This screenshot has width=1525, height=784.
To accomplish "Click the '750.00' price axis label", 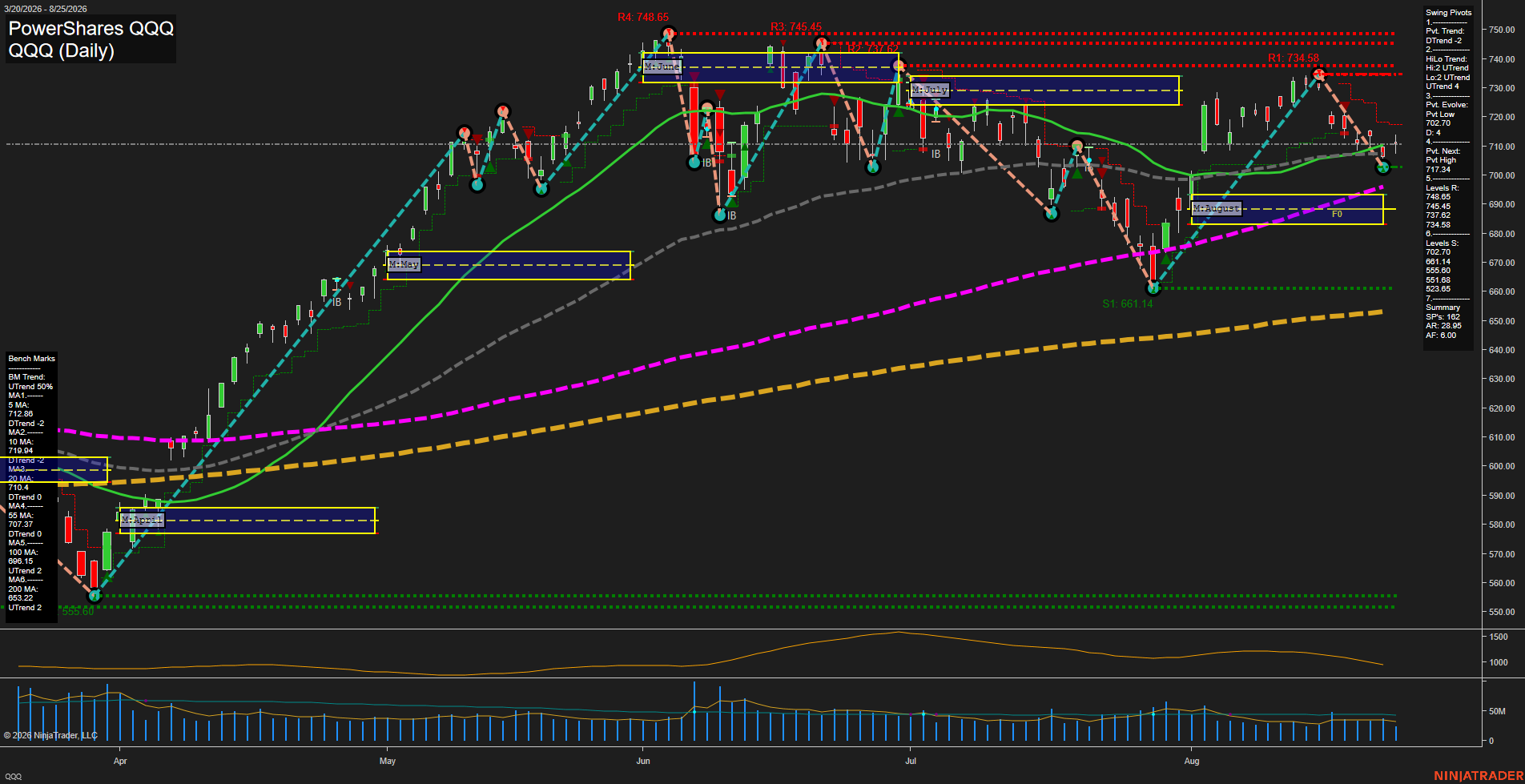I will pos(1502,30).
